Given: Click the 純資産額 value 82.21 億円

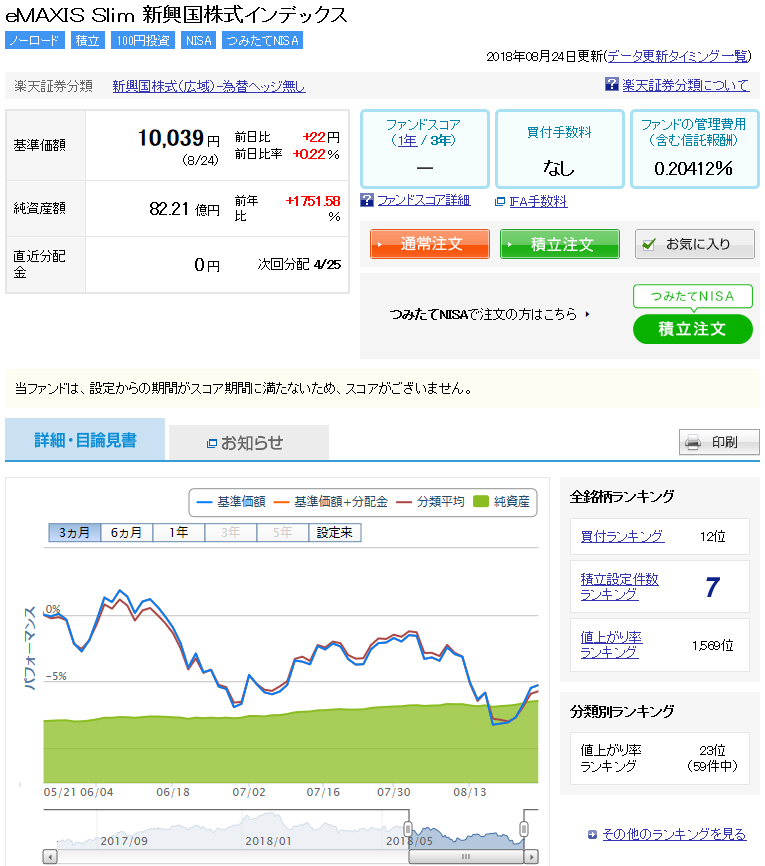Looking at the screenshot, I should (x=184, y=209).
